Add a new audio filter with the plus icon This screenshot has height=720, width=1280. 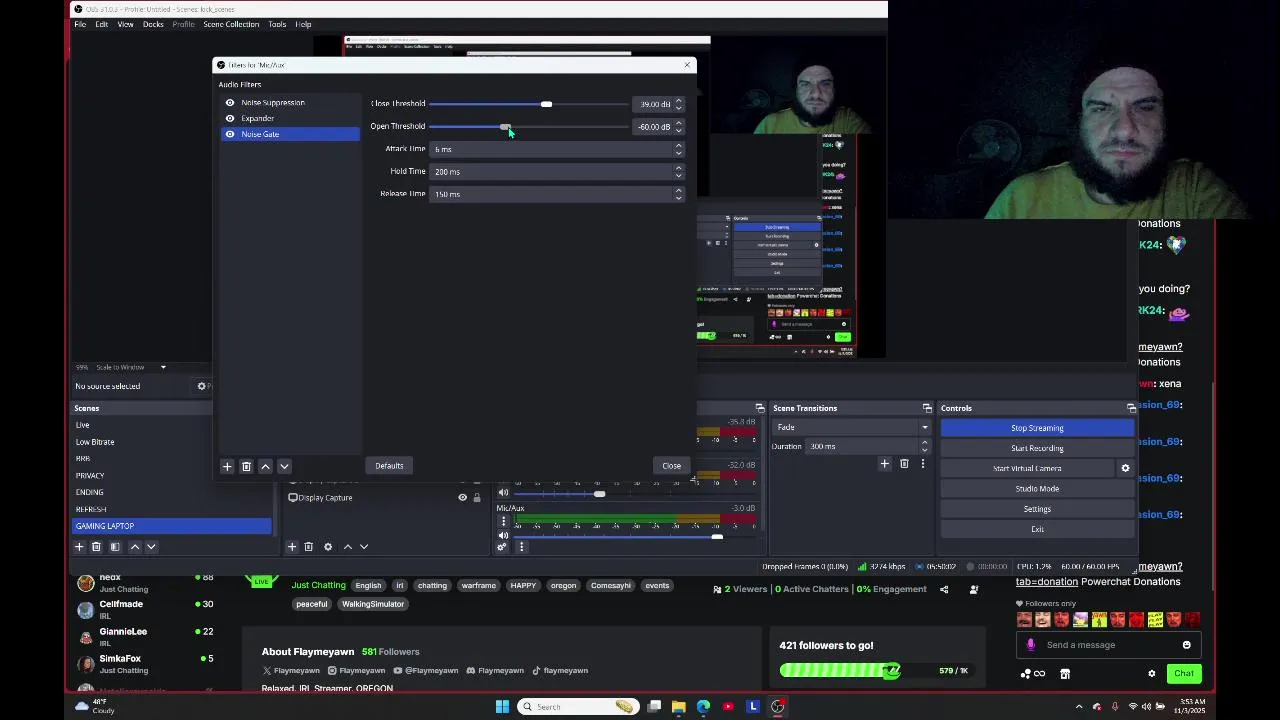tap(227, 466)
